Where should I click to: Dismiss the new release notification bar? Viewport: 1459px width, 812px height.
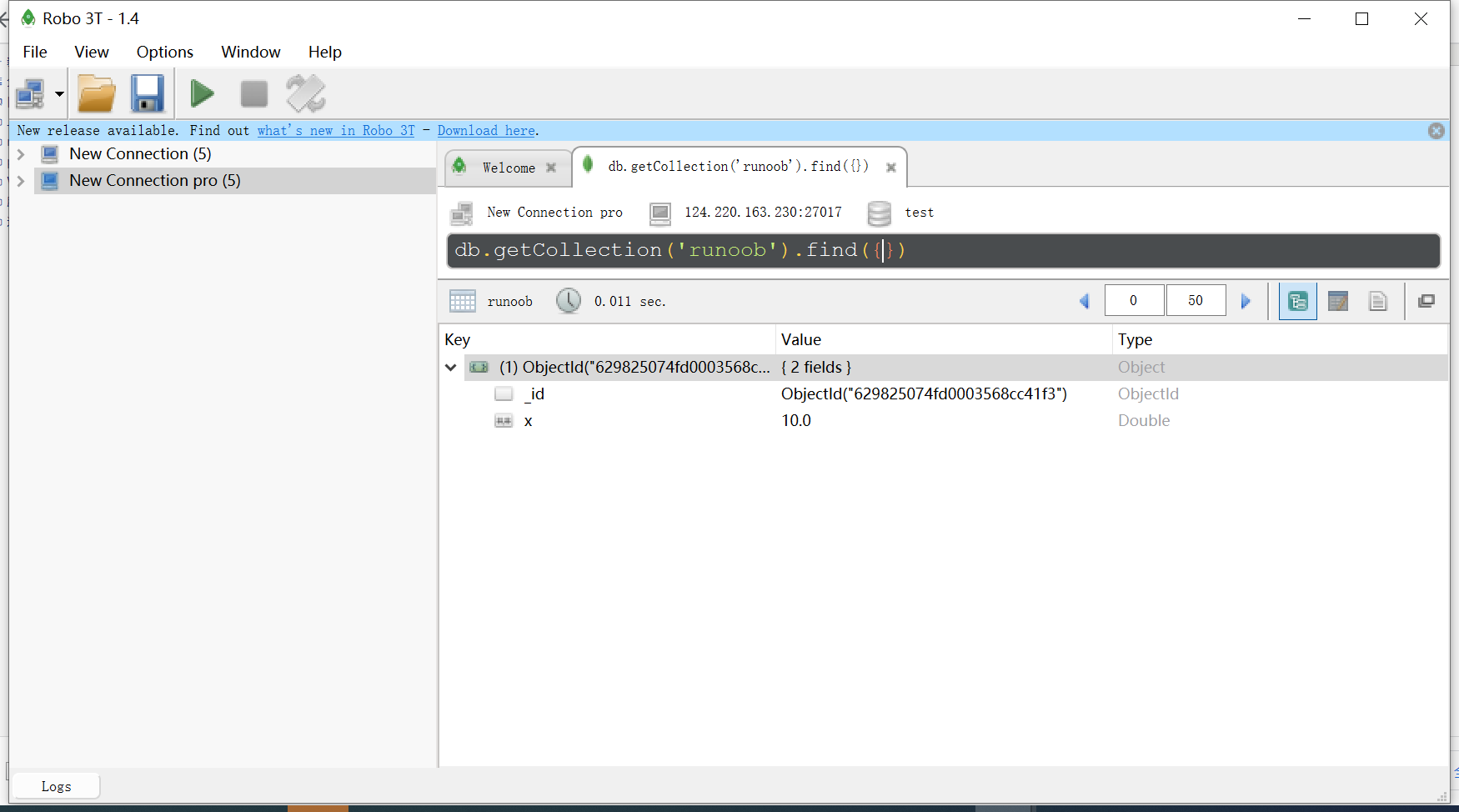1436,131
